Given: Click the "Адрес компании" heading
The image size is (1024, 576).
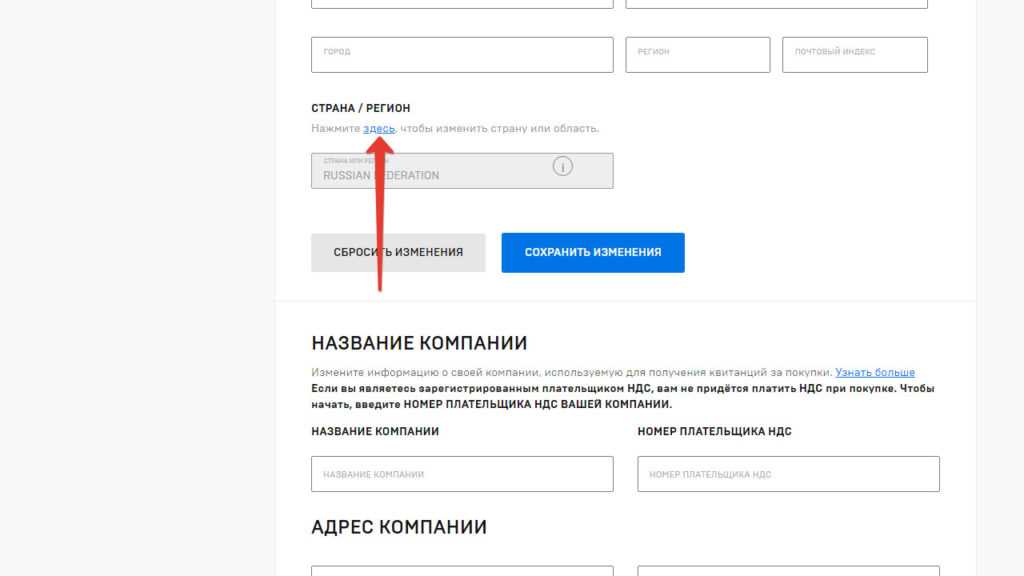Looking at the screenshot, I should [399, 527].
